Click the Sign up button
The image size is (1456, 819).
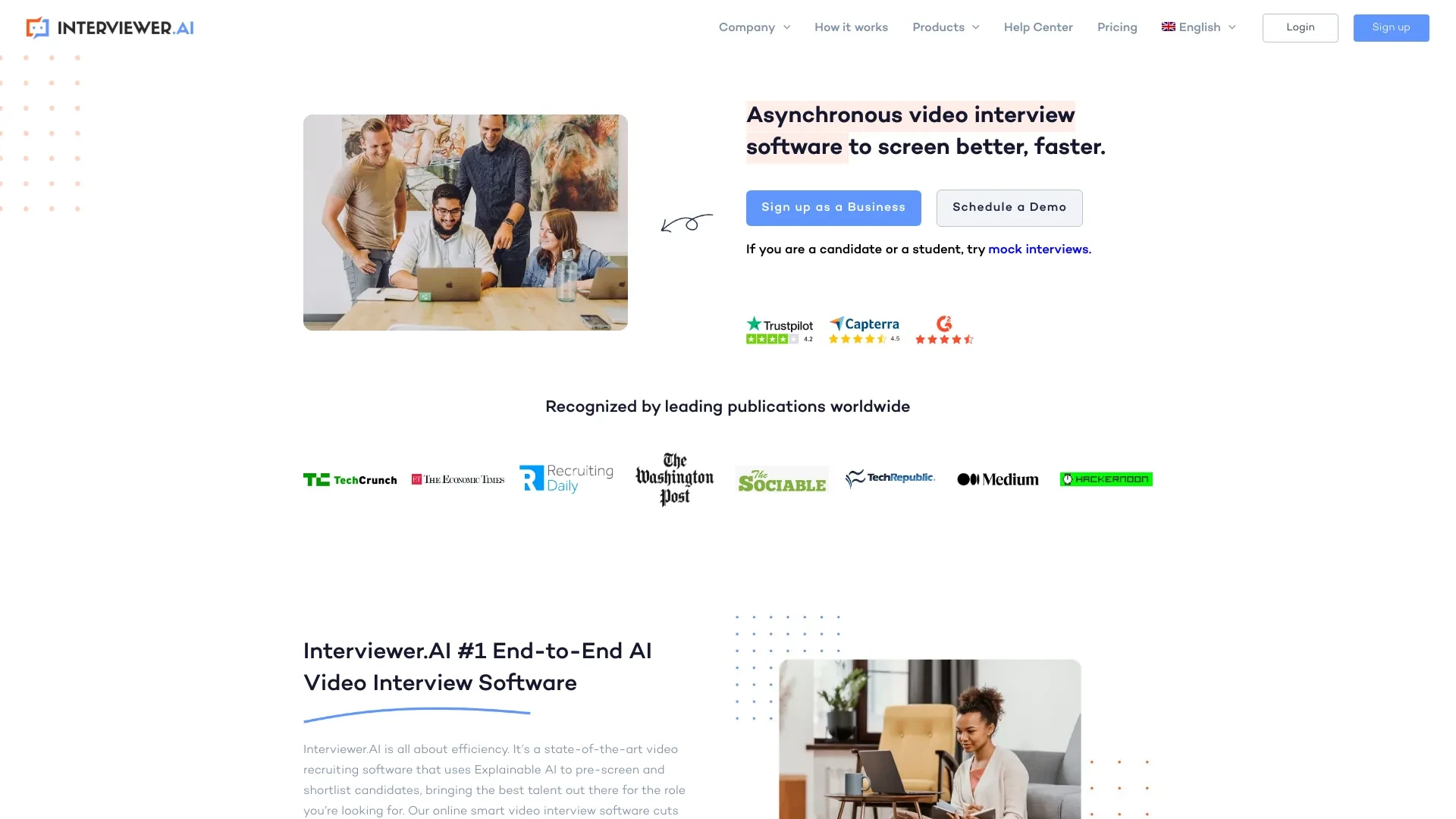[1391, 28]
